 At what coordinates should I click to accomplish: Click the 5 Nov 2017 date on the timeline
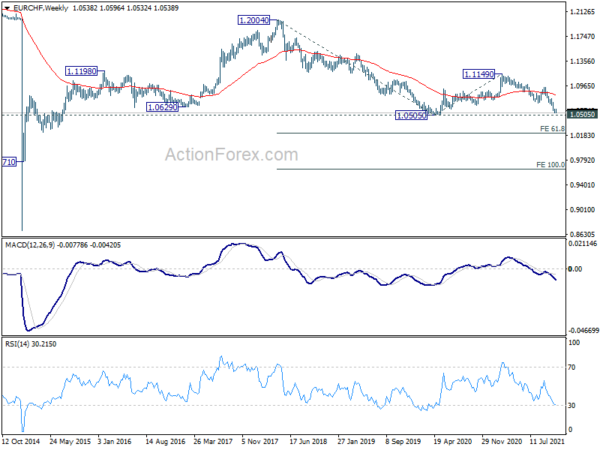click(260, 442)
